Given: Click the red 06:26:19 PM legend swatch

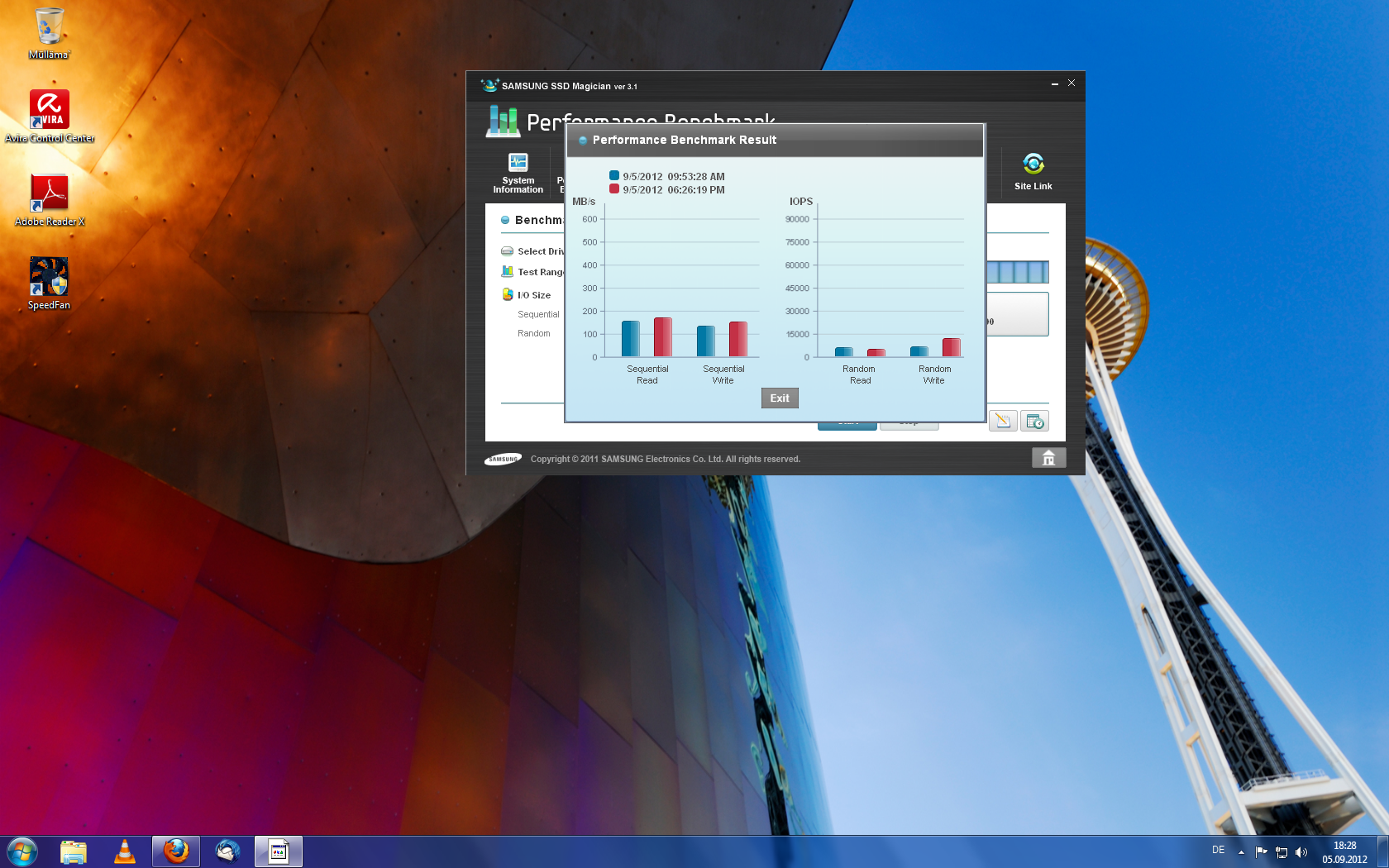Looking at the screenshot, I should tap(614, 188).
